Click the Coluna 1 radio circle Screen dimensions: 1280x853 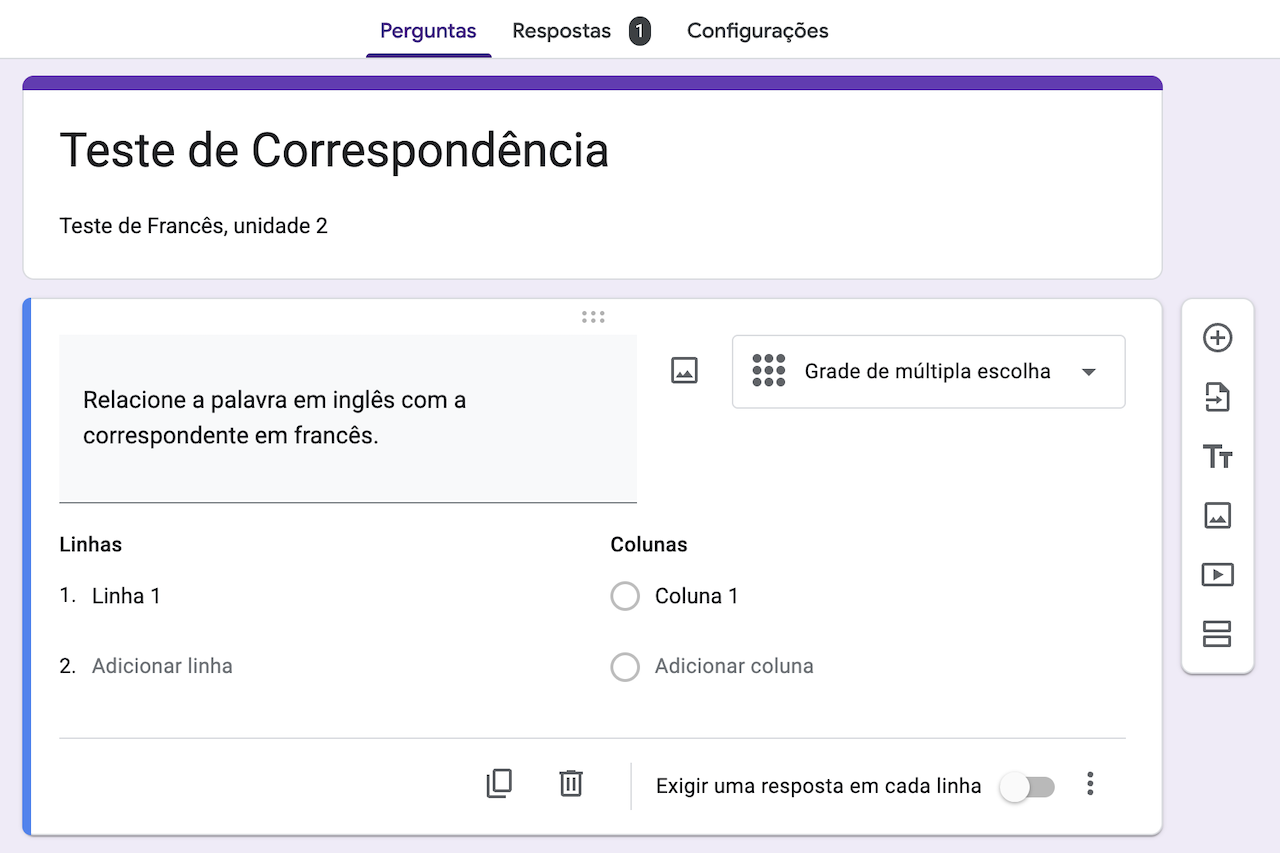[x=625, y=597]
